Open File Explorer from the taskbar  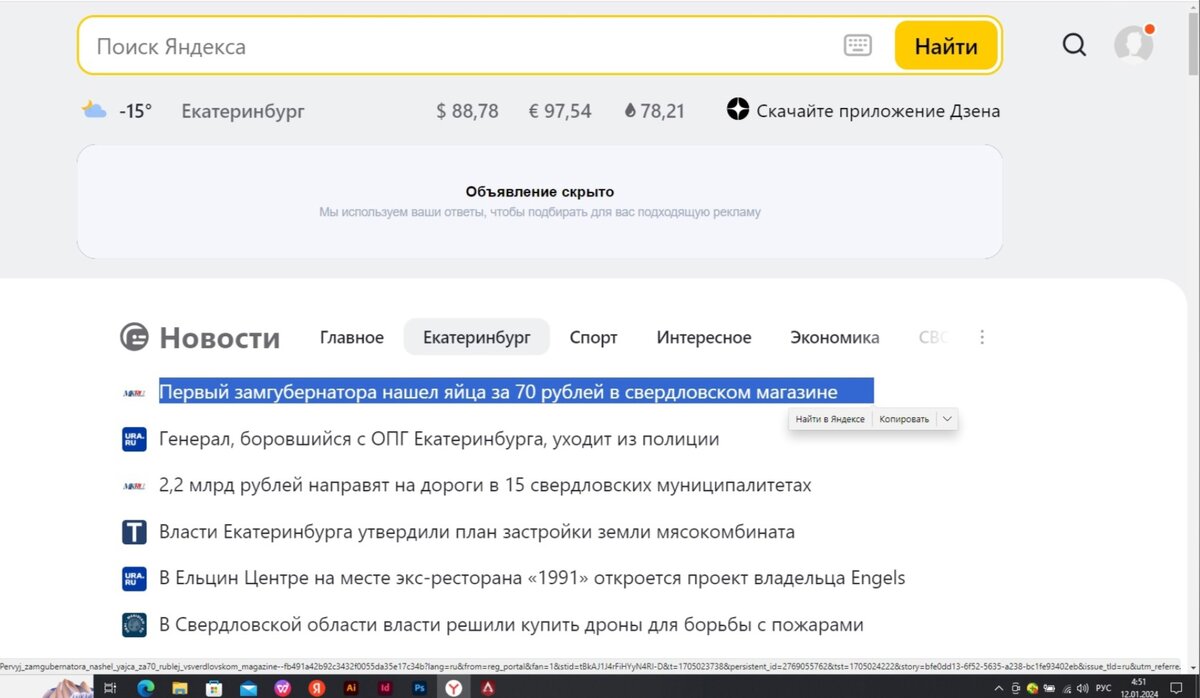pos(180,688)
